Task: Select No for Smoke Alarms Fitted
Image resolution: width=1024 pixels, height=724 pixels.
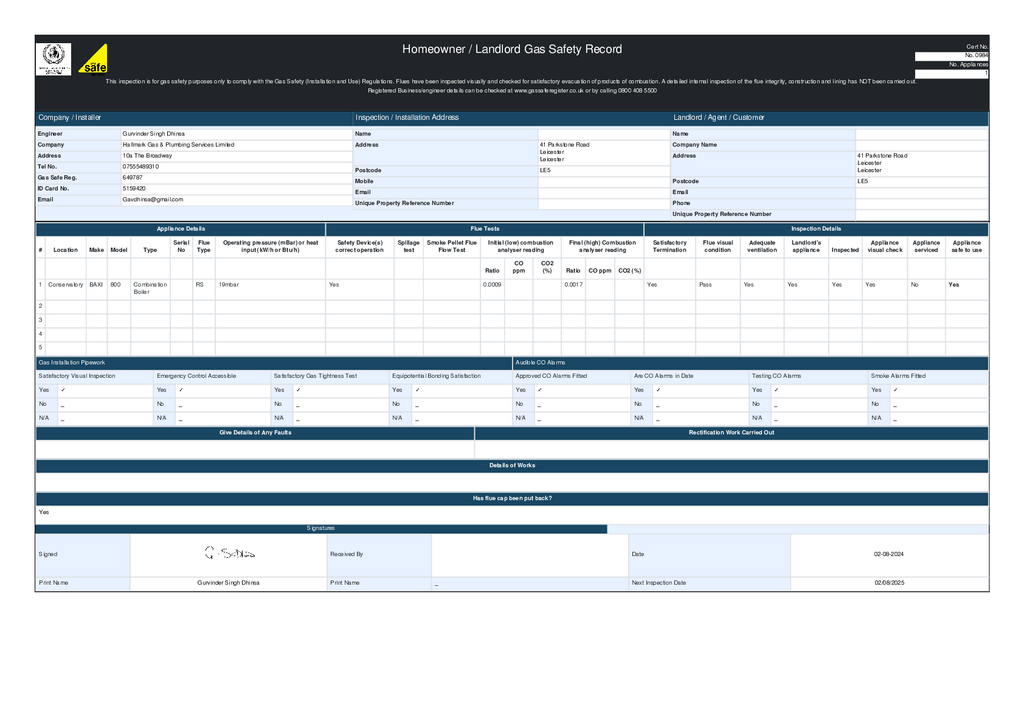Action: [x=896, y=404]
